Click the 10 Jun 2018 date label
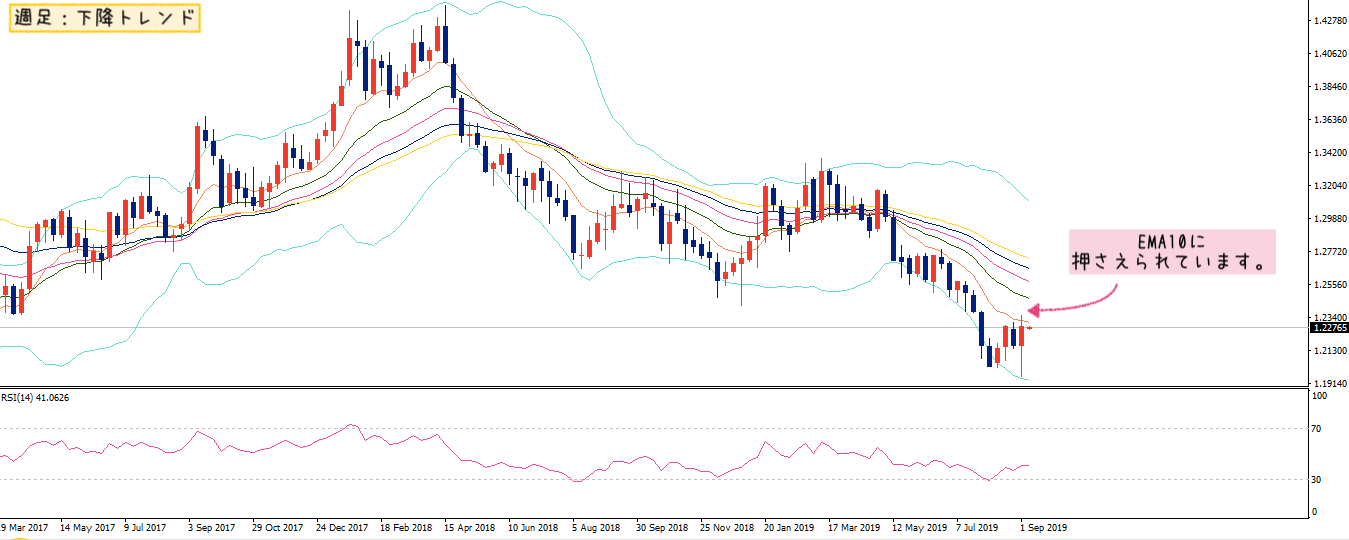The height and width of the screenshot is (540, 1349). pos(534,526)
